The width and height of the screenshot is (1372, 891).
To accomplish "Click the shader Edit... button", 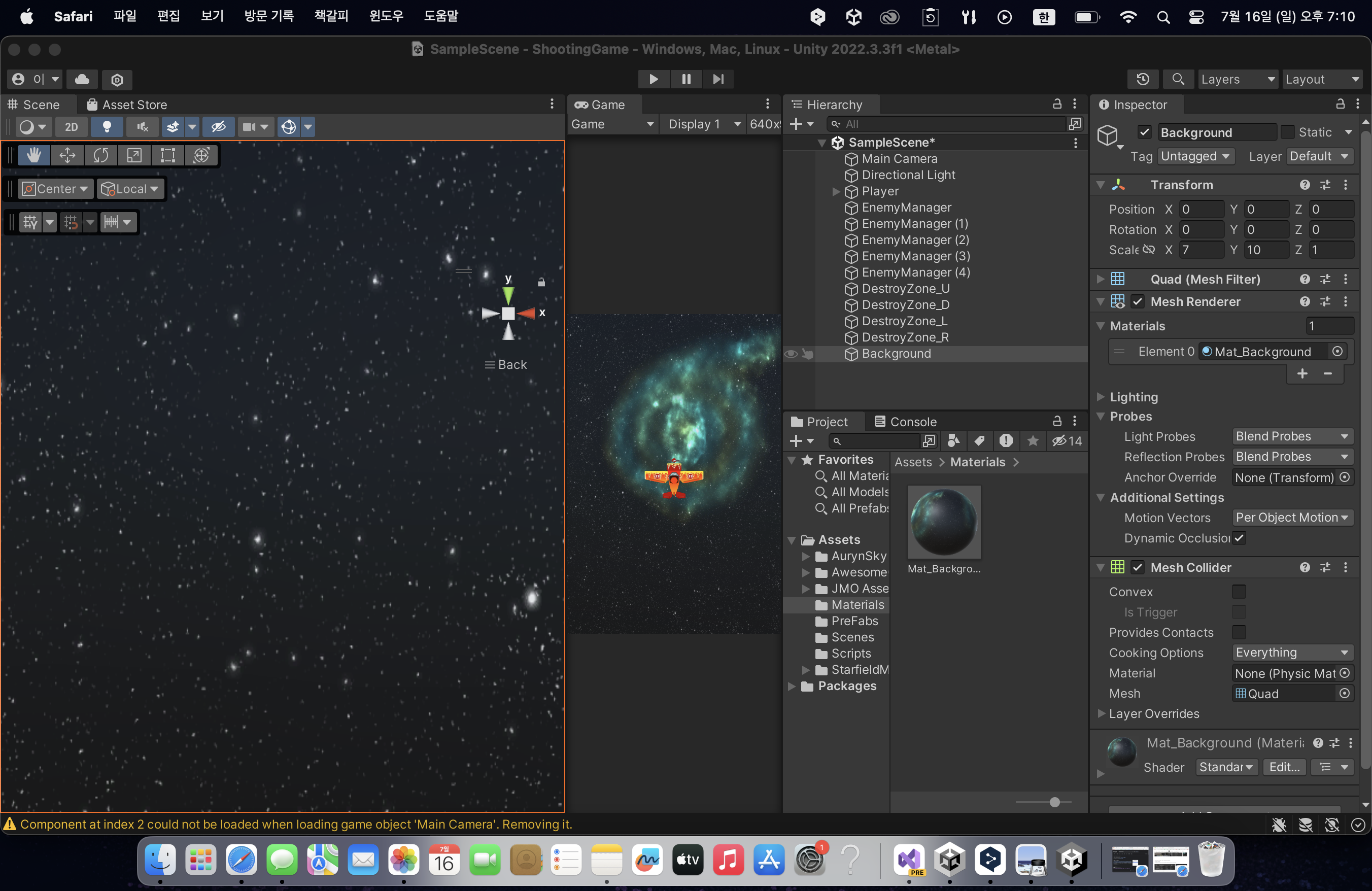I will (x=1284, y=767).
